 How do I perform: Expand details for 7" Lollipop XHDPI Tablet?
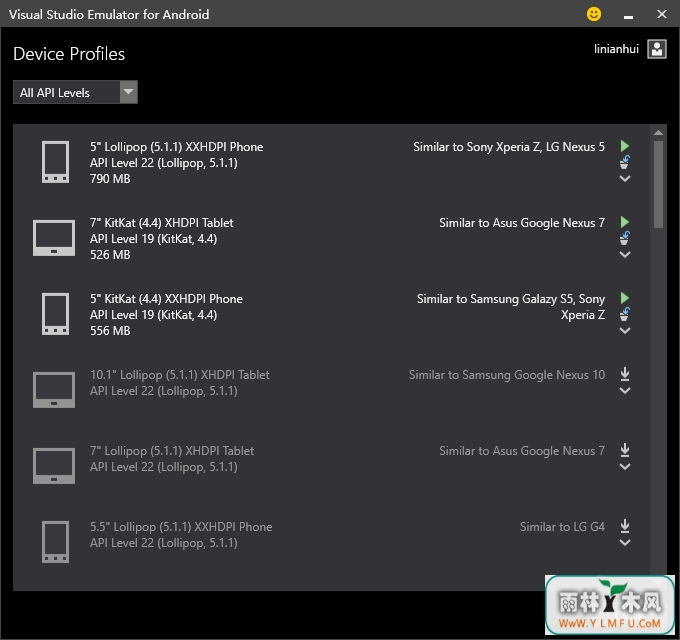pyautogui.click(x=624, y=467)
